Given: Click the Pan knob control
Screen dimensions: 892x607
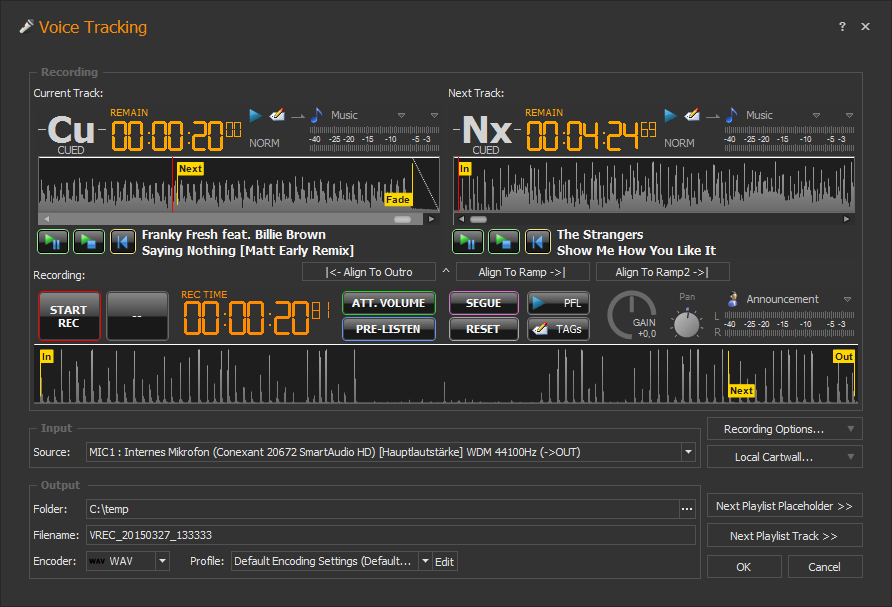Looking at the screenshot, I should pyautogui.click(x=687, y=323).
